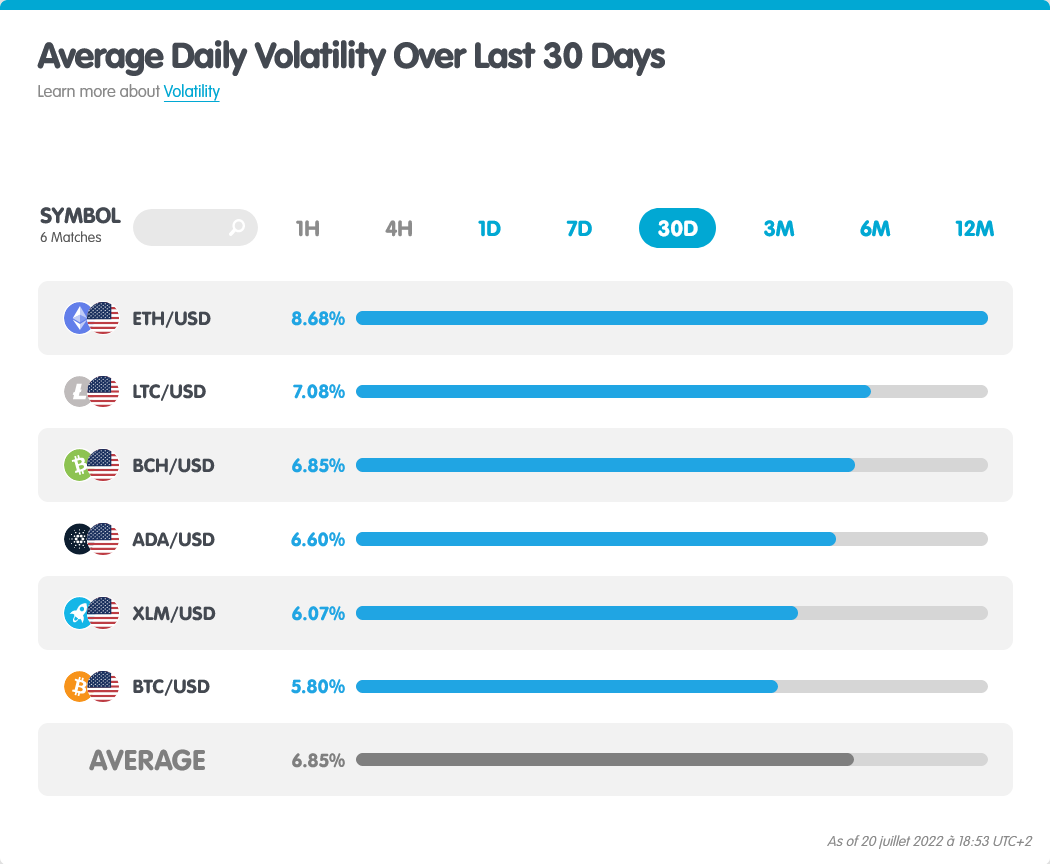This screenshot has height=864, width=1050.
Task: Click the BCH/USD Bitcoin Cash icon
Action: [77, 465]
